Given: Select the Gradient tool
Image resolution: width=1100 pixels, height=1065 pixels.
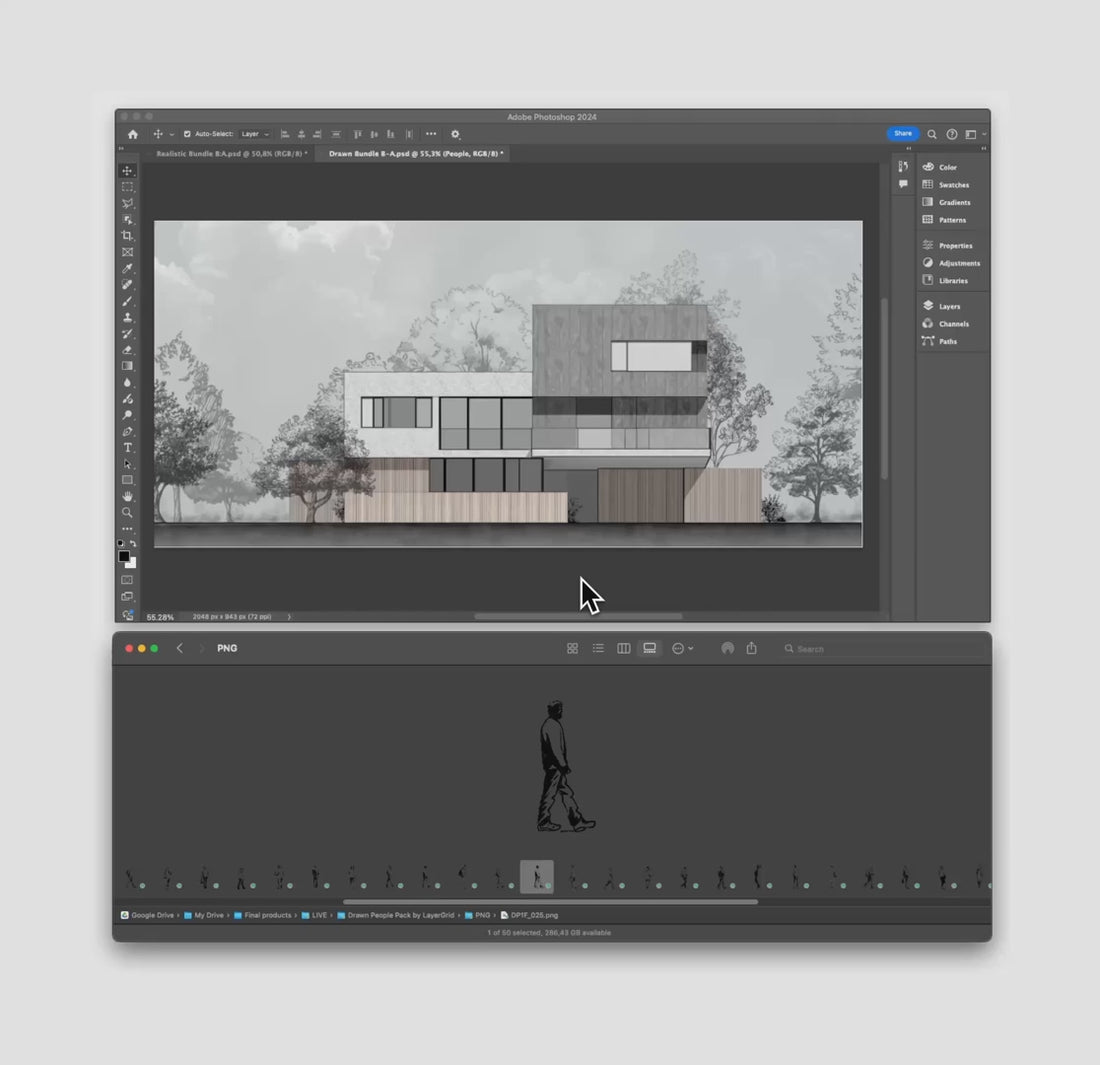Looking at the screenshot, I should 127,366.
